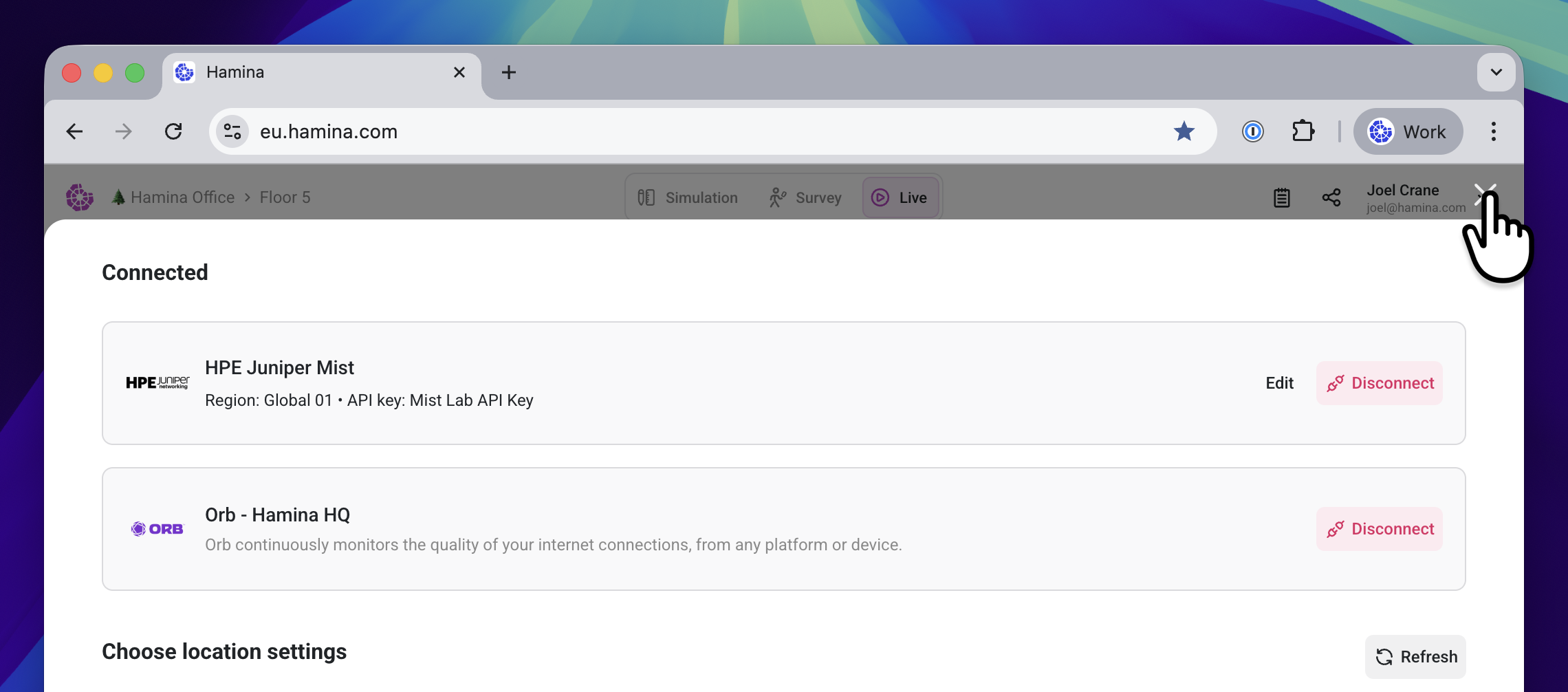Open the notes clipboard icon
The height and width of the screenshot is (692, 1568).
[x=1281, y=197]
